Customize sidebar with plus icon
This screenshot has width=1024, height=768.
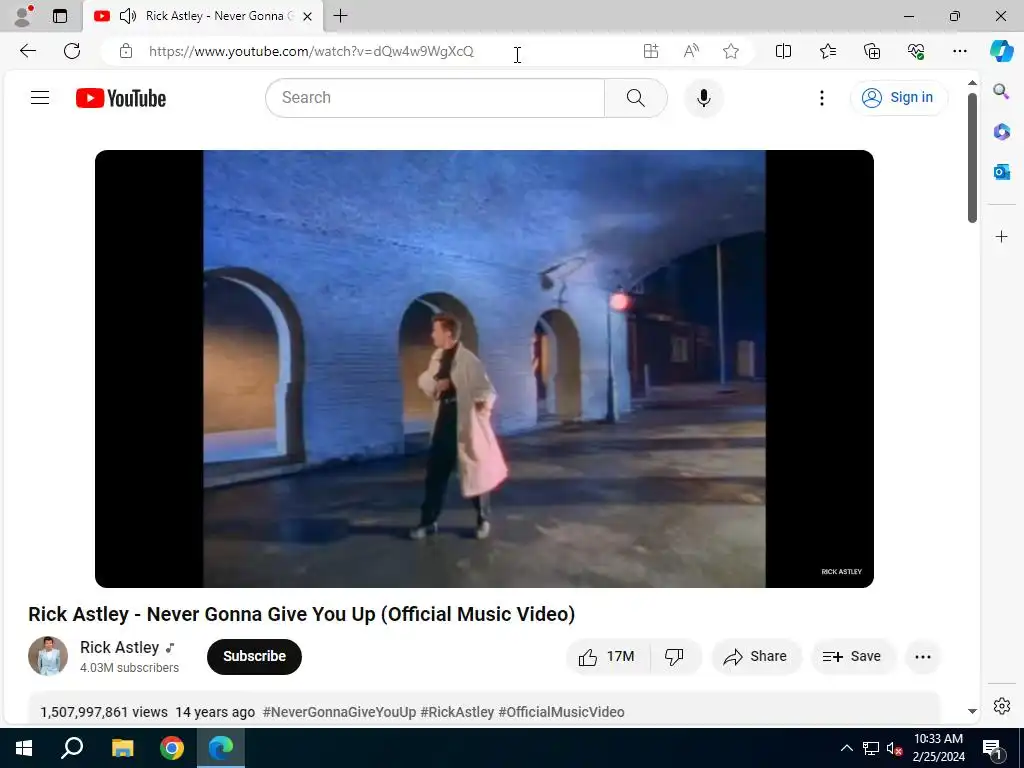(x=1001, y=236)
